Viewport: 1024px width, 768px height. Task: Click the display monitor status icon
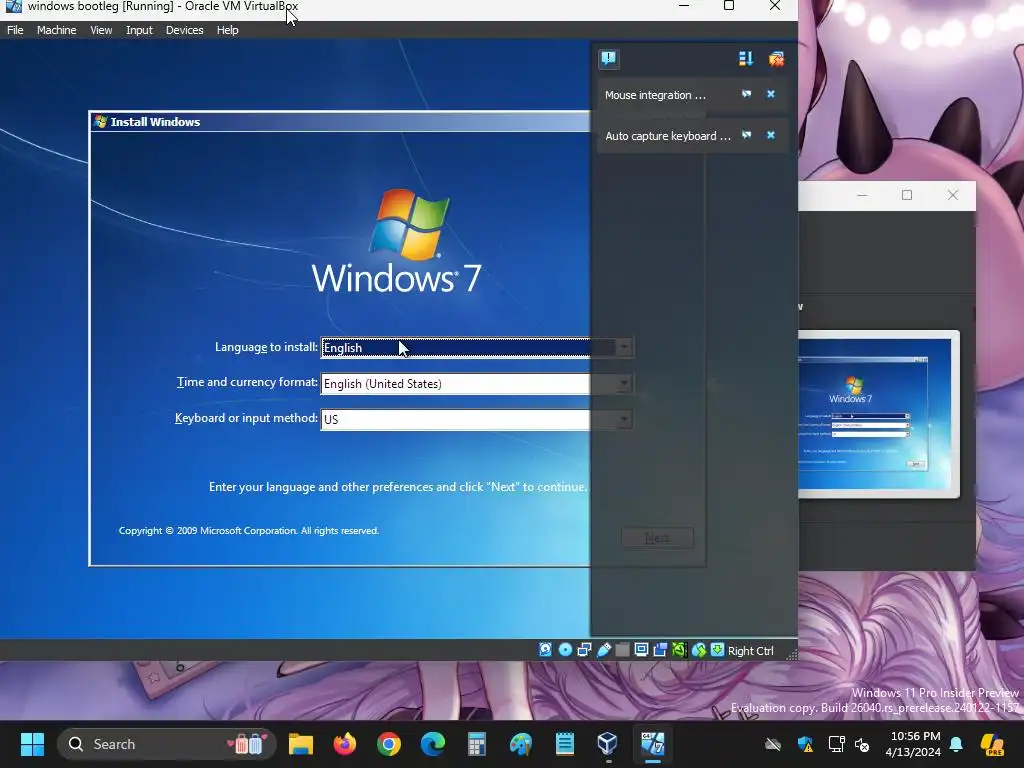tap(641, 650)
